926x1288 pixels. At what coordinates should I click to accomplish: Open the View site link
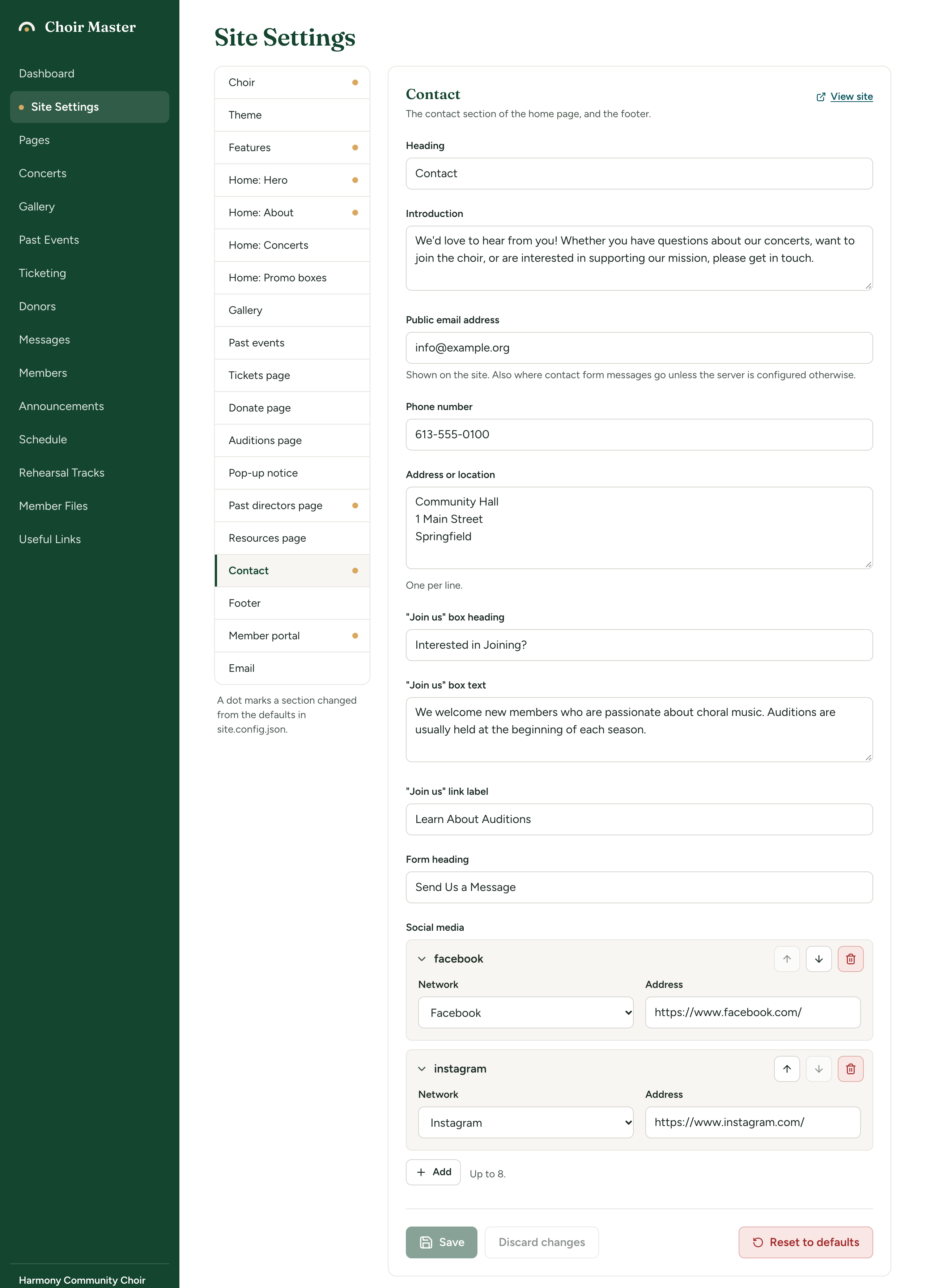click(x=844, y=97)
